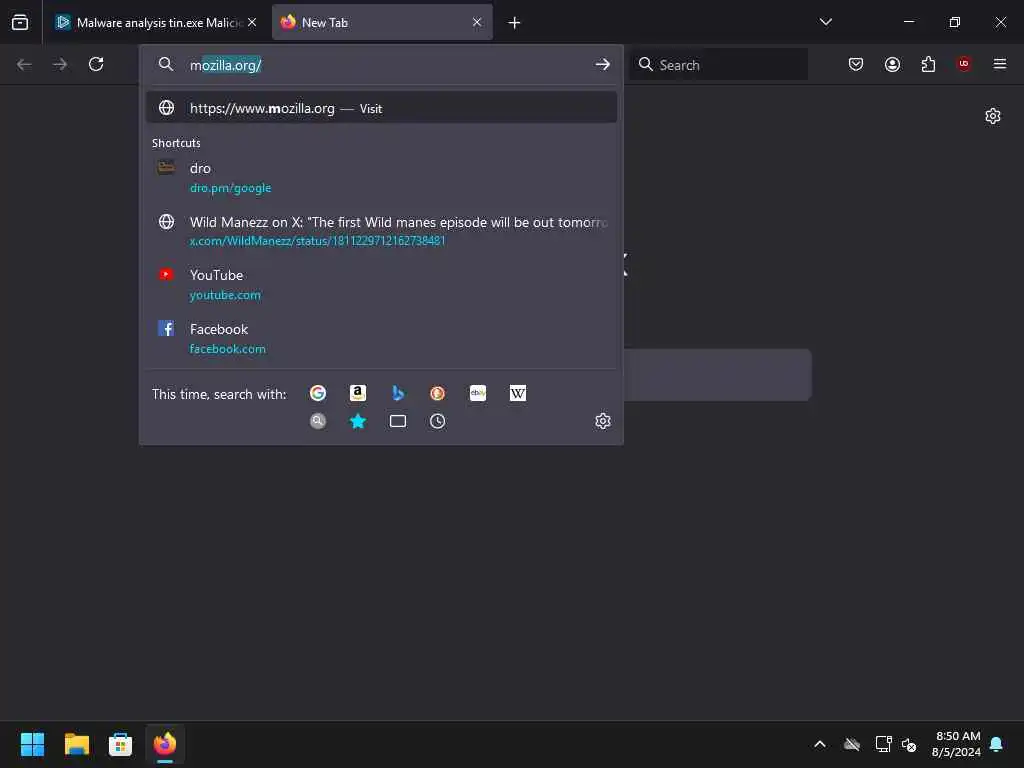Open the clock showing 8:50 AM
1024x768 pixels.
(x=956, y=744)
